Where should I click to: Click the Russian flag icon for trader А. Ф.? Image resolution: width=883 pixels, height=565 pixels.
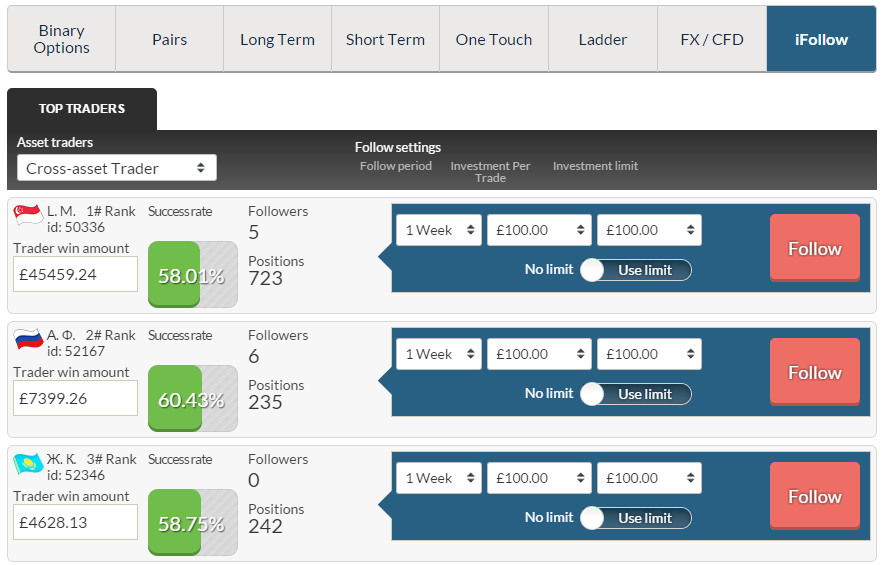[28, 339]
